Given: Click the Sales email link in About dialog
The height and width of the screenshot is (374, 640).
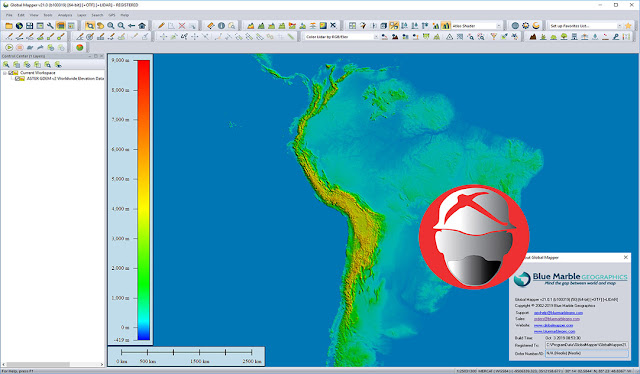Looking at the screenshot, I should tap(556, 319).
